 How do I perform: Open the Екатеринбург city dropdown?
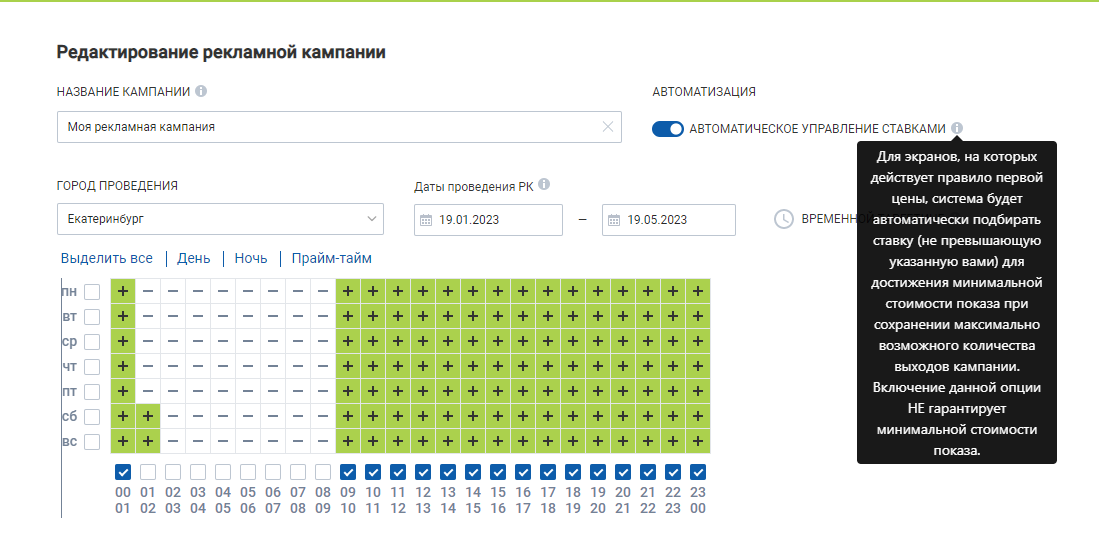click(x=220, y=219)
